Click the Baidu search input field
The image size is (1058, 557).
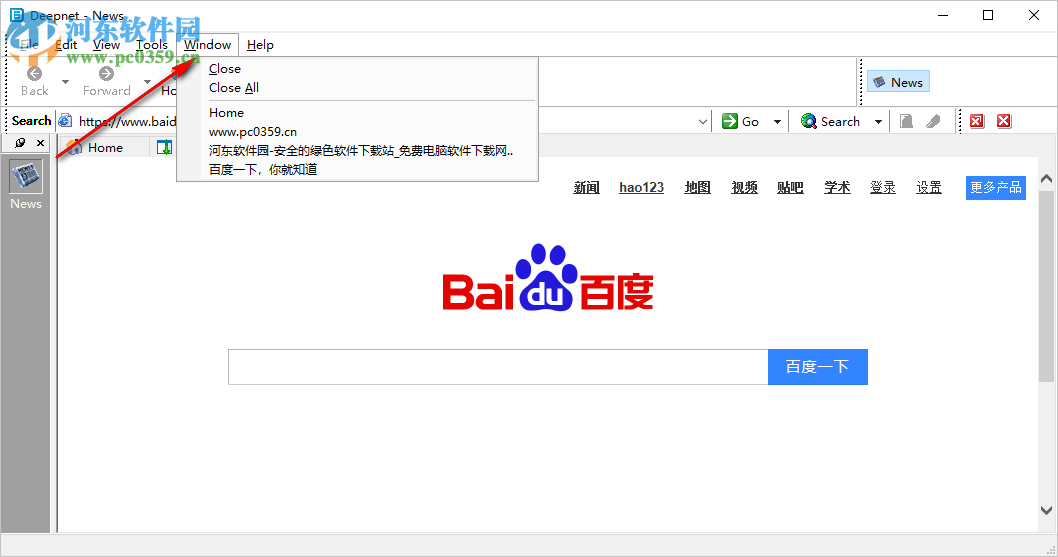click(x=498, y=367)
